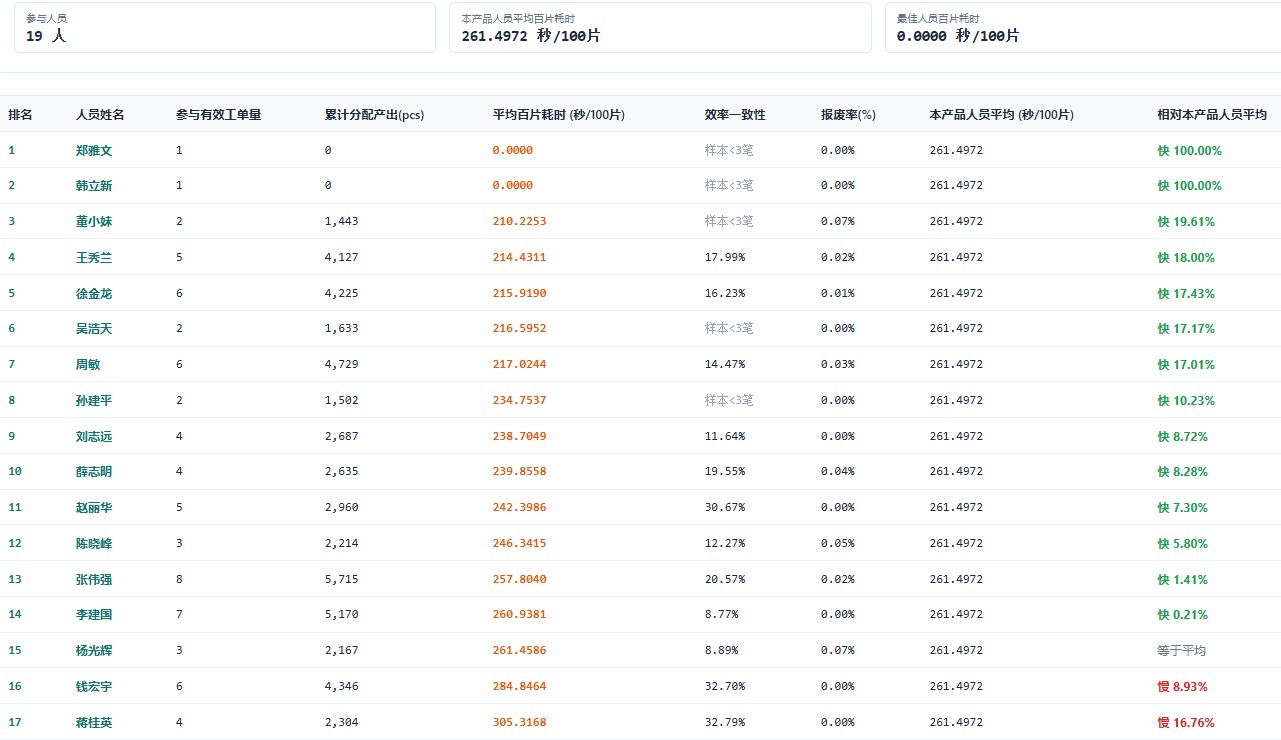1281x740 pixels.
Task: Click the "累计分配产出(pcs)" column header
Action: (374, 115)
